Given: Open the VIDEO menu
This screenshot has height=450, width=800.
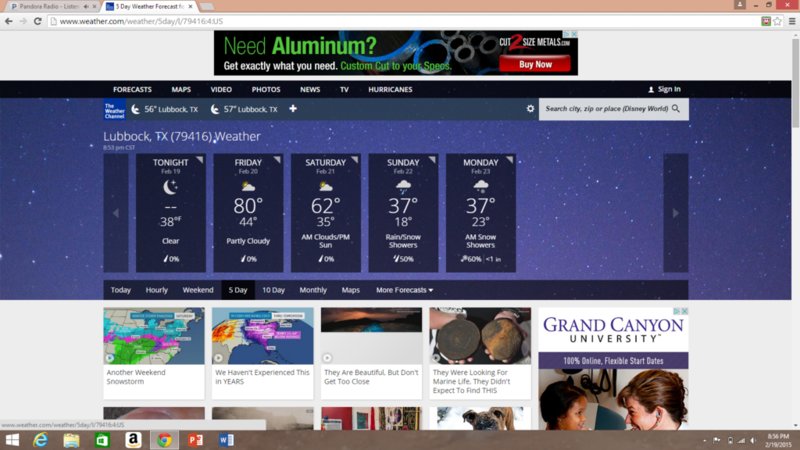Looking at the screenshot, I should click(x=221, y=89).
